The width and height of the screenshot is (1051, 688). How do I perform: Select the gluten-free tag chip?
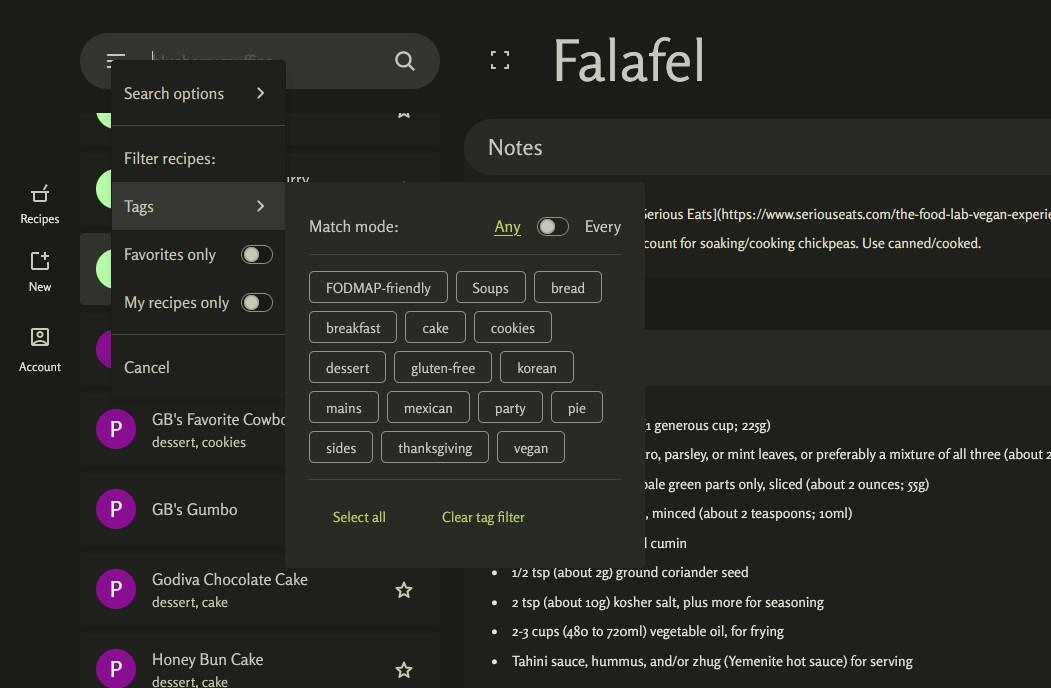(443, 368)
